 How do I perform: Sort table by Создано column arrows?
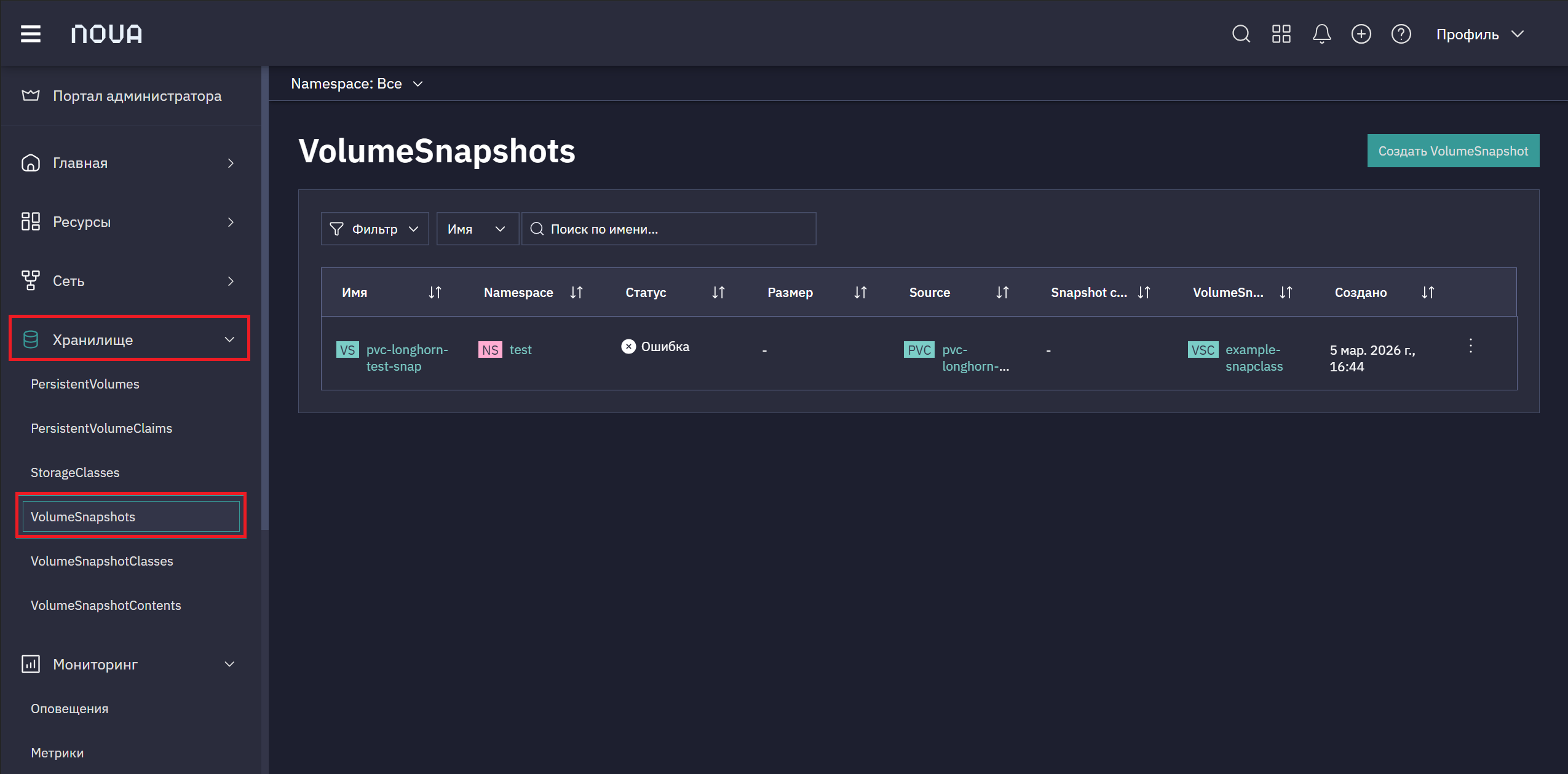(1428, 293)
